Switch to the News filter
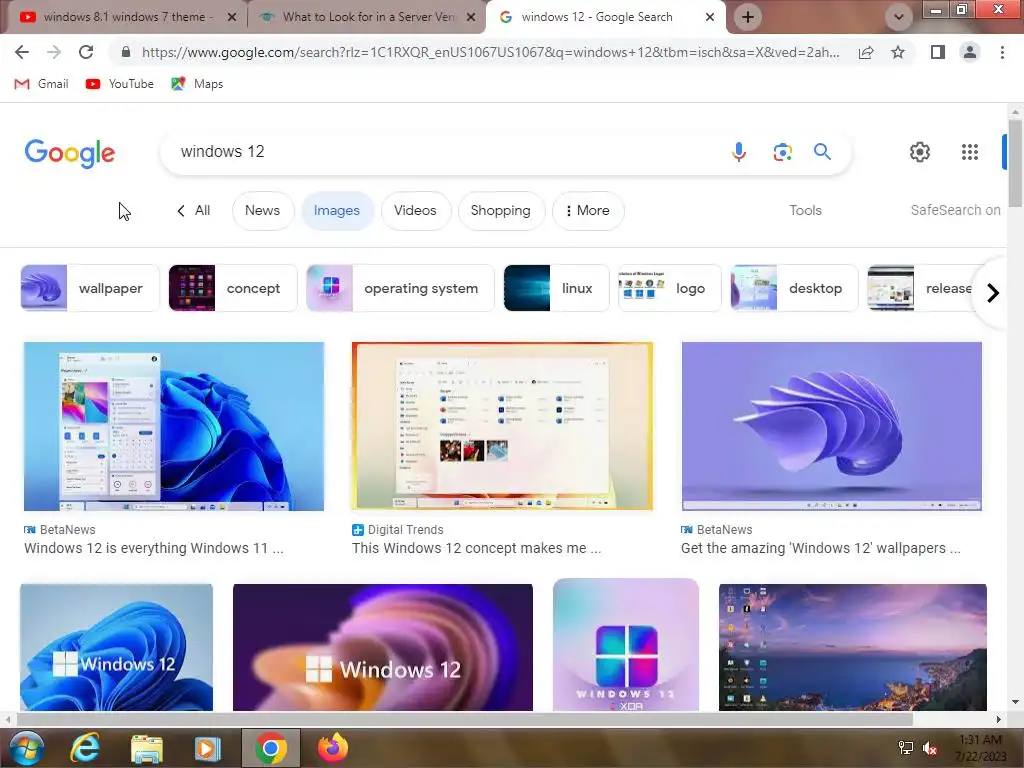Screen dimensions: 1024x768 pos(263,210)
